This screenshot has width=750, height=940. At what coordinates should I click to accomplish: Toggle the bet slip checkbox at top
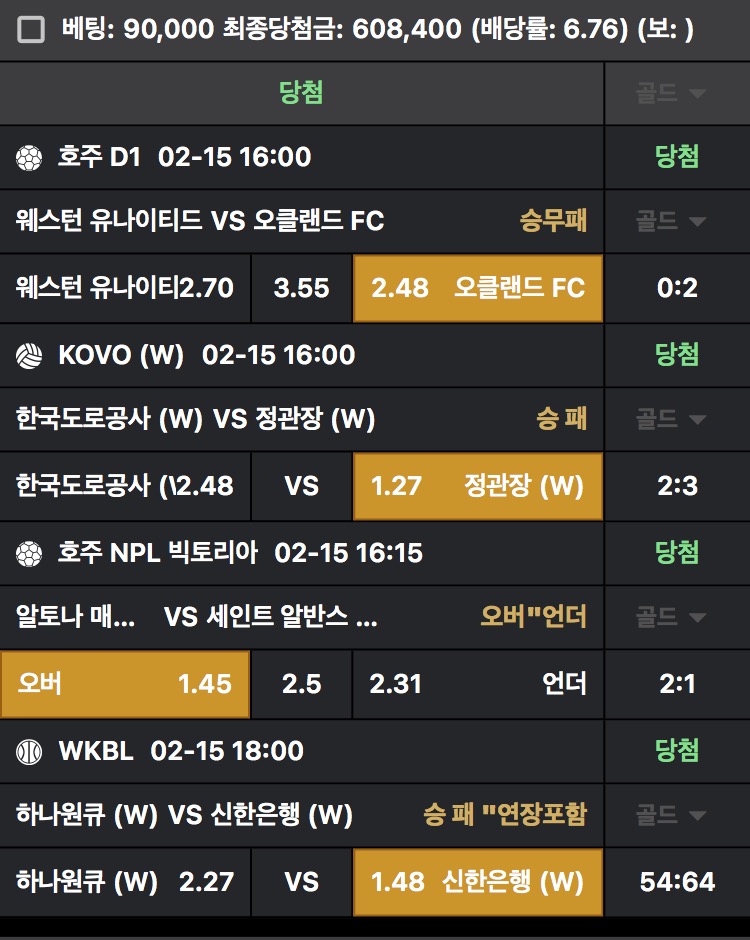32,29
